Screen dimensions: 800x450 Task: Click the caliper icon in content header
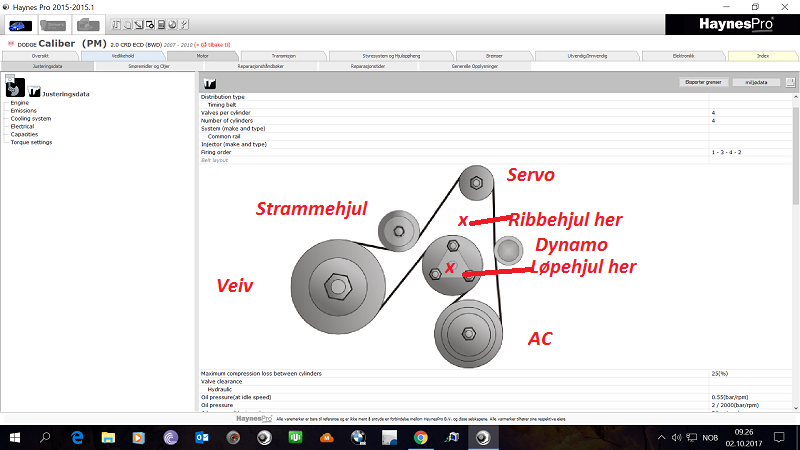(x=210, y=83)
